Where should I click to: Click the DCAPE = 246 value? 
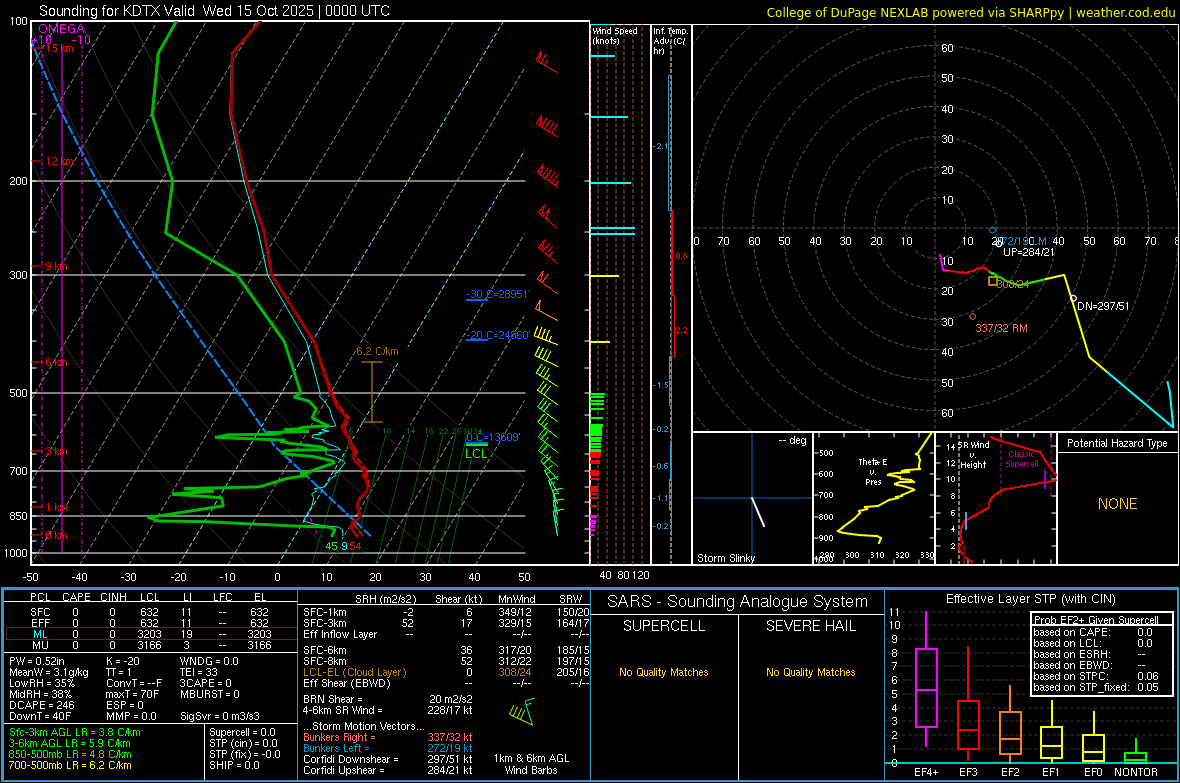[42, 705]
